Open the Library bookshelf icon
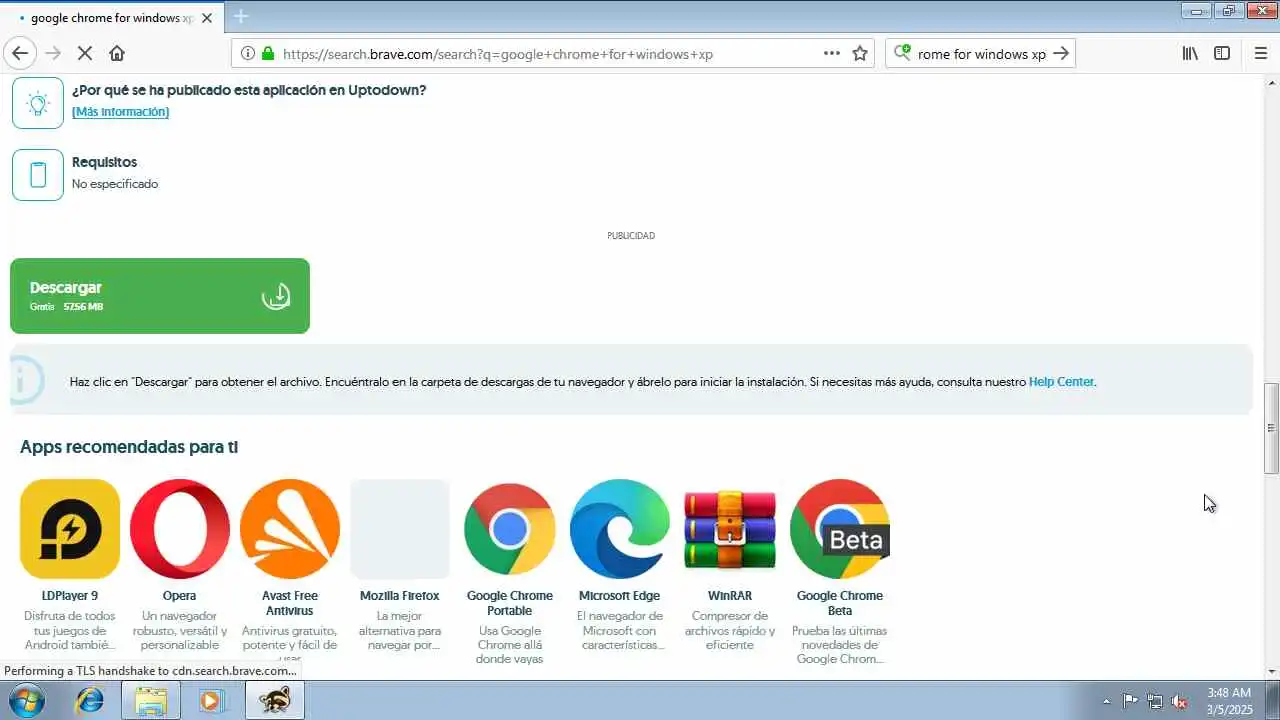The height and width of the screenshot is (720, 1280). point(1190,53)
